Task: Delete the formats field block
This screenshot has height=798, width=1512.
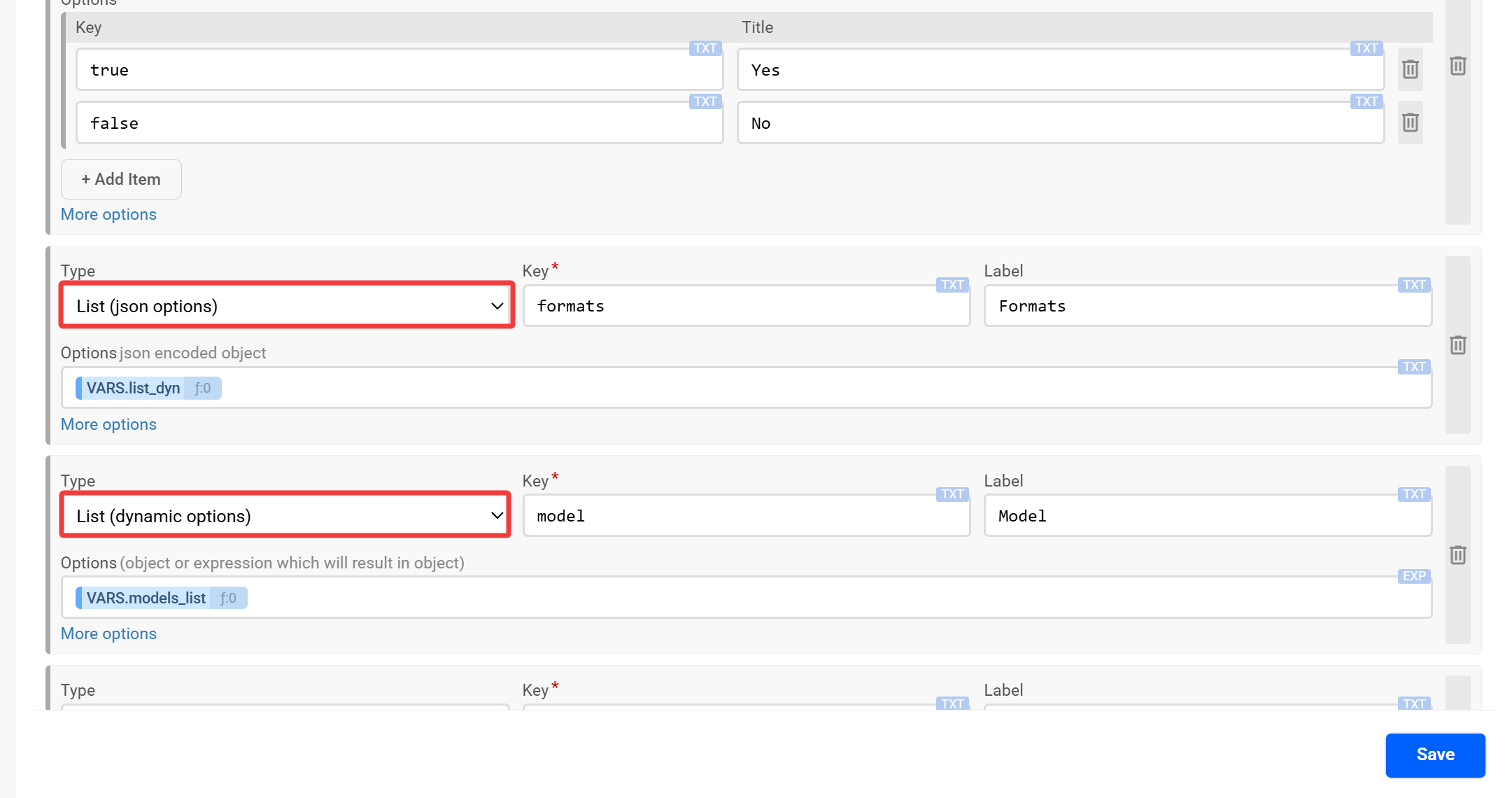Action: tap(1457, 345)
